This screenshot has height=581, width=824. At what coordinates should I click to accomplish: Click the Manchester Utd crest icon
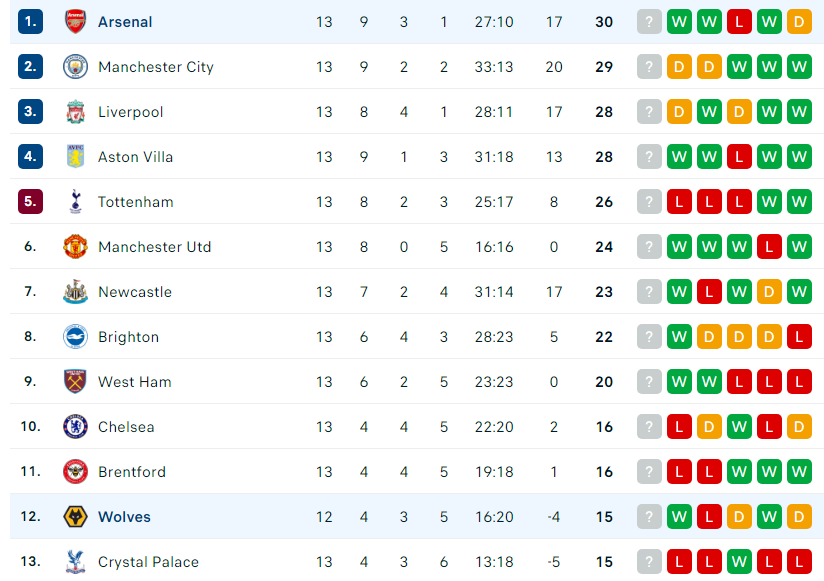[75, 247]
